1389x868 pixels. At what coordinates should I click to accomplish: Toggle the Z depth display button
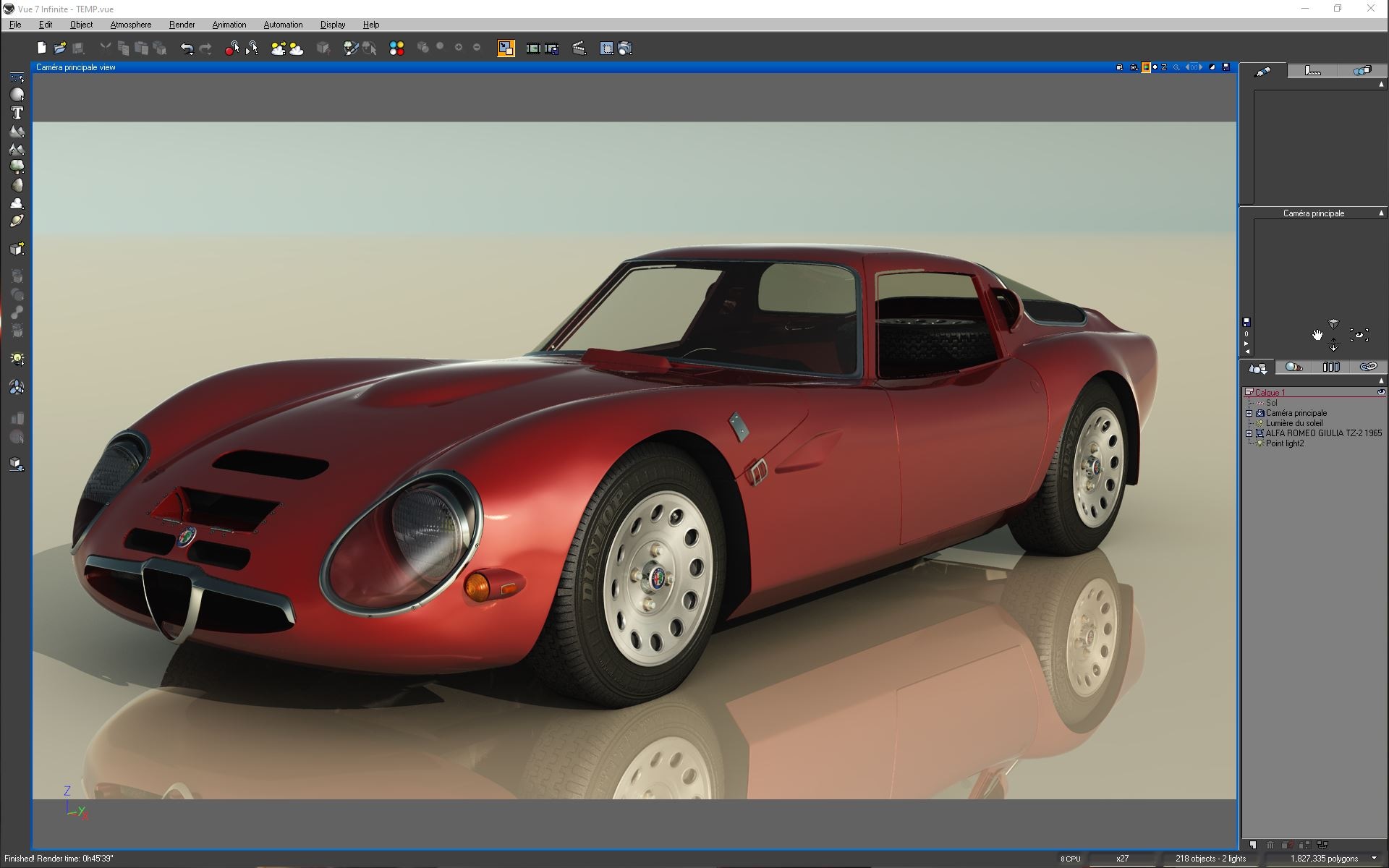[x=1164, y=67]
